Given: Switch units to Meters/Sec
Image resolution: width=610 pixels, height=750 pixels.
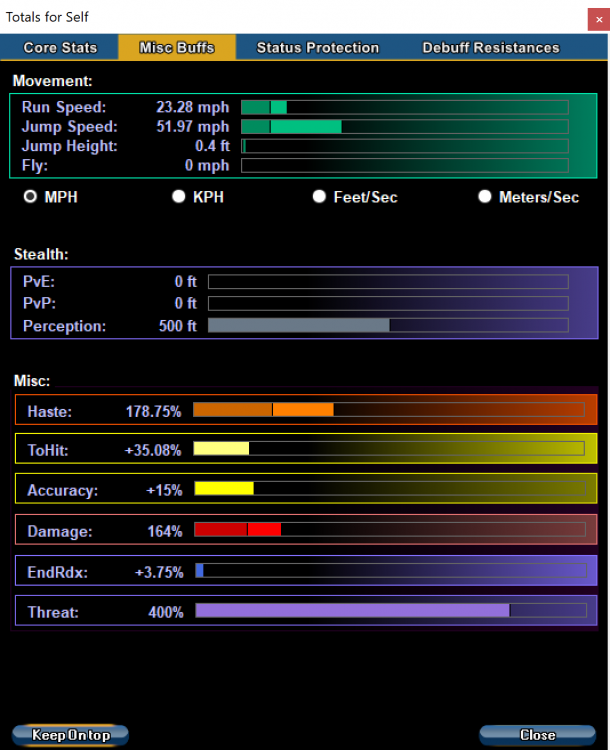Looking at the screenshot, I should (485, 197).
